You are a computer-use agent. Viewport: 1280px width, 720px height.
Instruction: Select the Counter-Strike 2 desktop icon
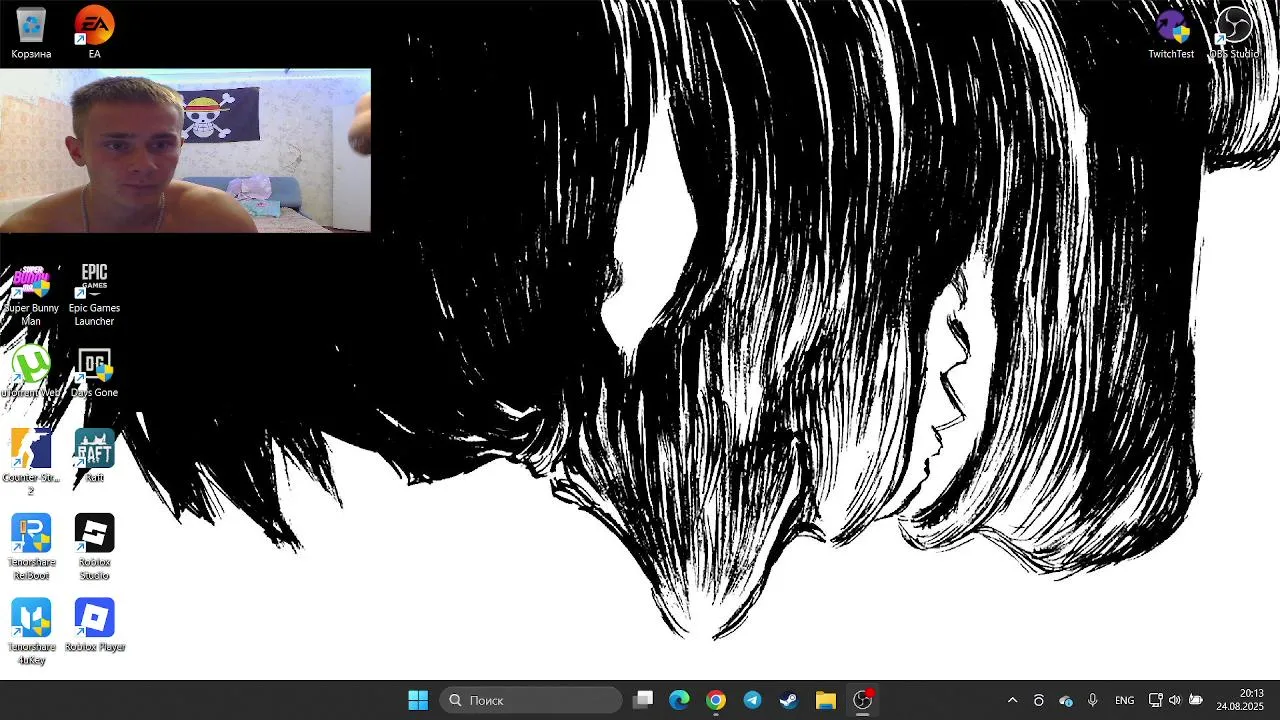pos(31,463)
